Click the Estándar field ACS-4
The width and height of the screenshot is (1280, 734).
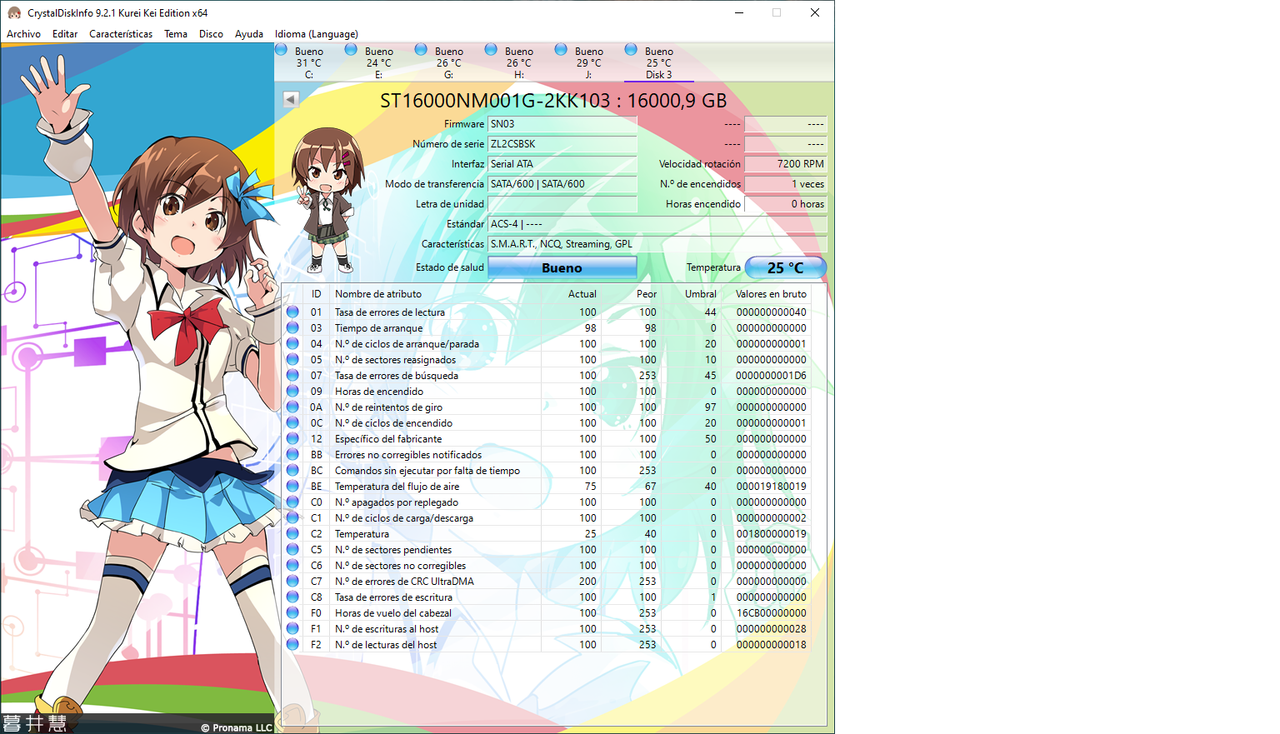coord(657,224)
